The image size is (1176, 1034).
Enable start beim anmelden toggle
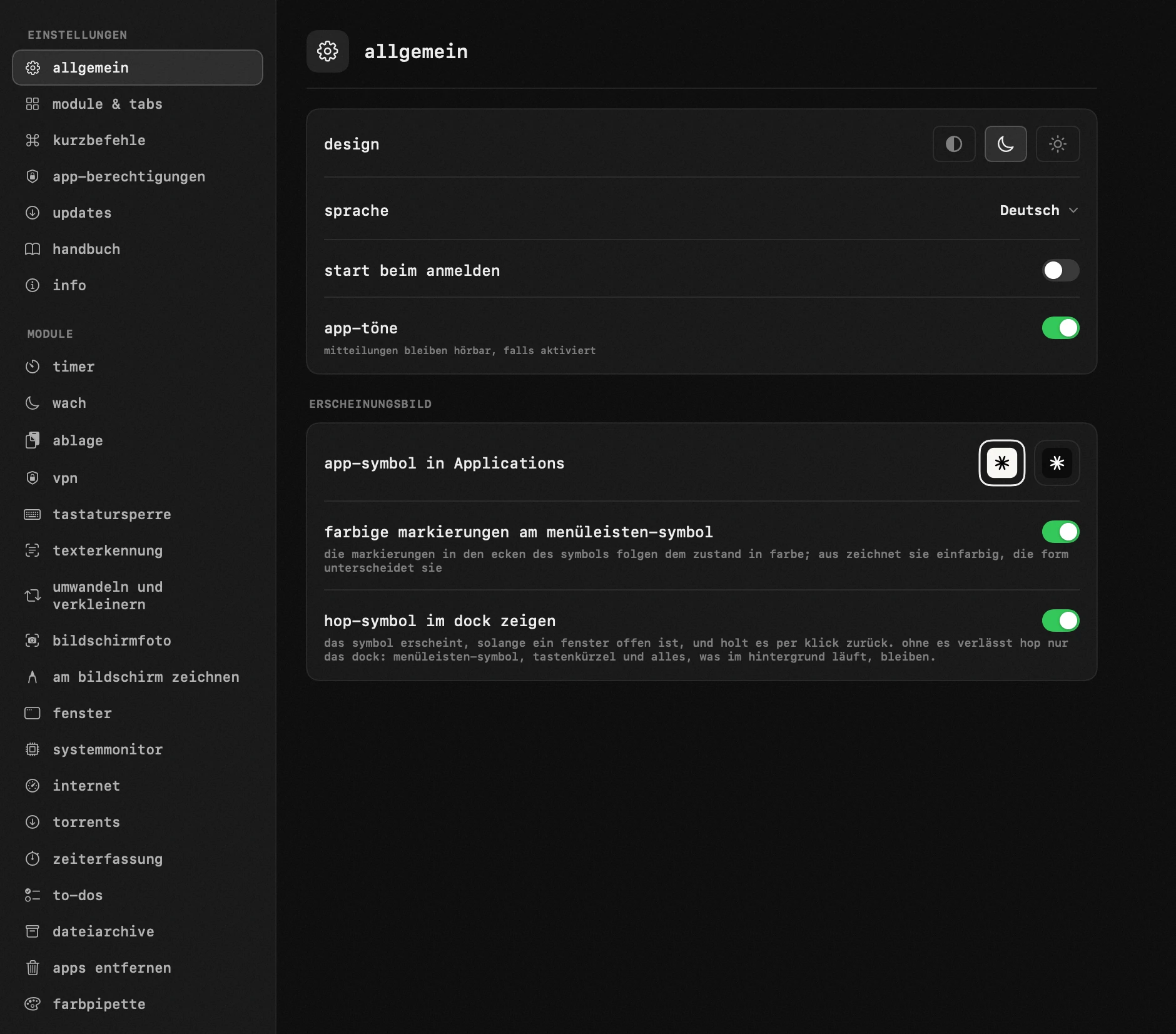click(1060, 270)
